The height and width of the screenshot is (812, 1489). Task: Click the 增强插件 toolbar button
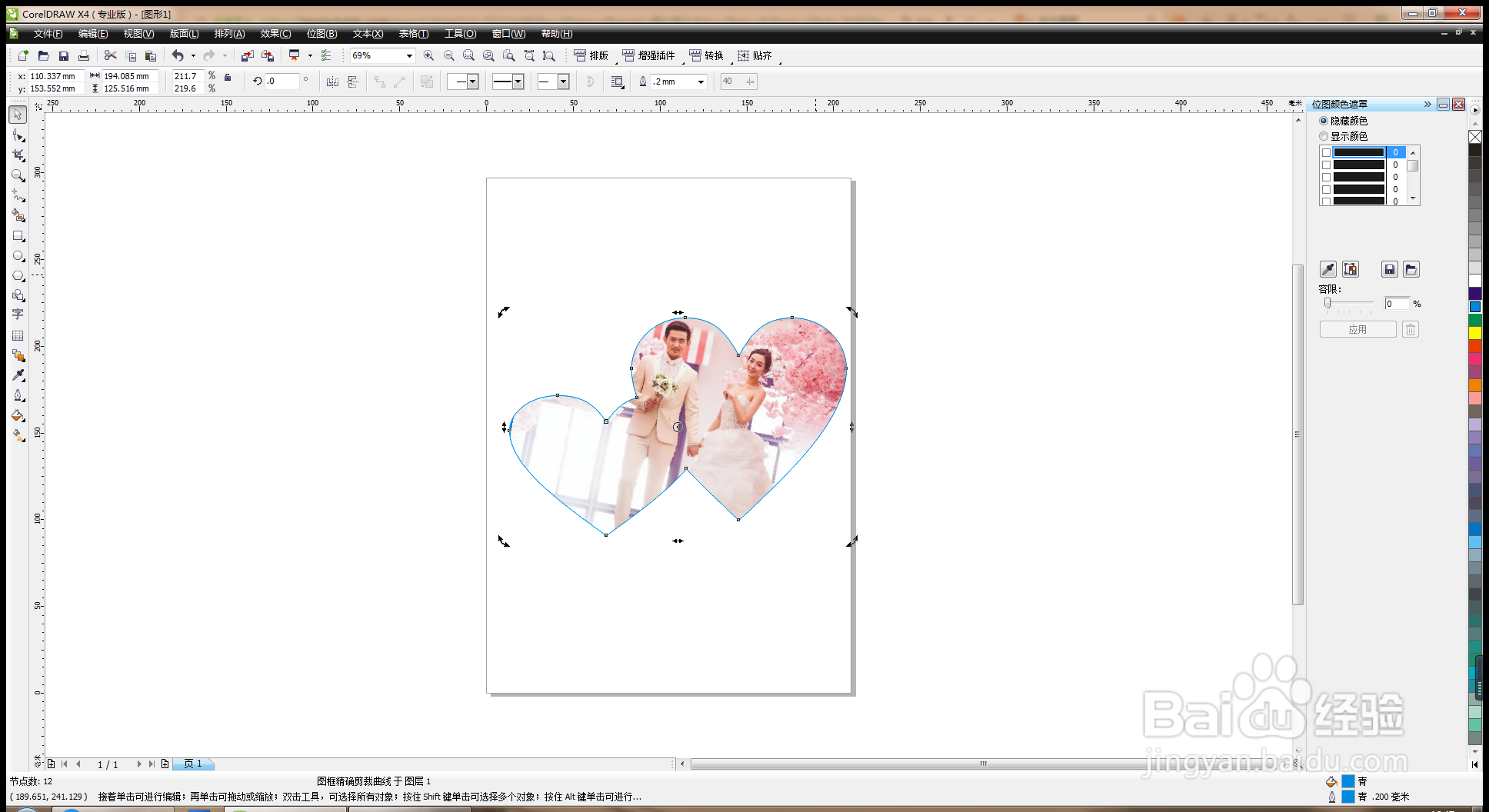648,55
